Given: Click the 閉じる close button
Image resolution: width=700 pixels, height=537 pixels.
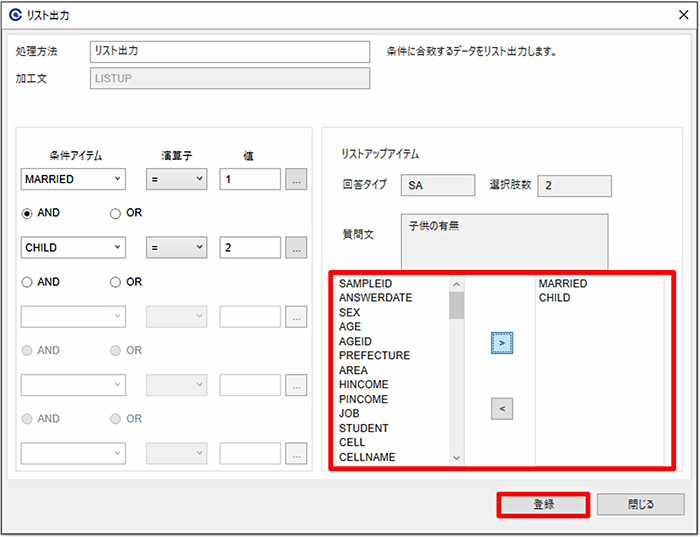Looking at the screenshot, I should click(641, 504).
